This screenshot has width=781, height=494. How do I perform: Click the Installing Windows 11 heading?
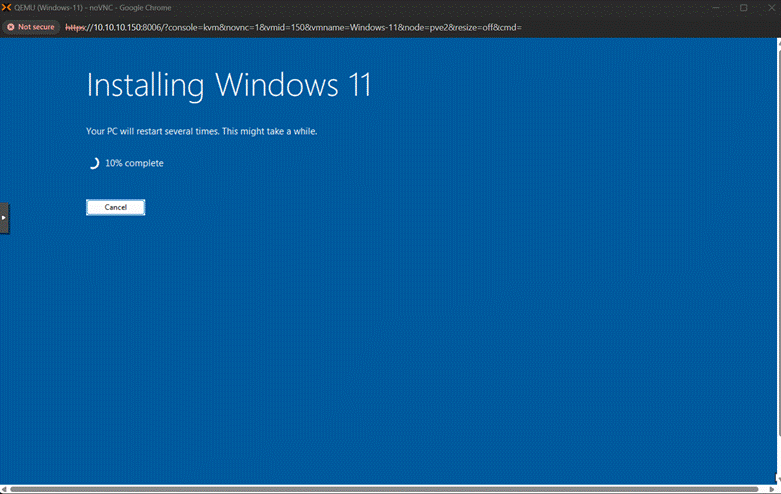(228, 85)
